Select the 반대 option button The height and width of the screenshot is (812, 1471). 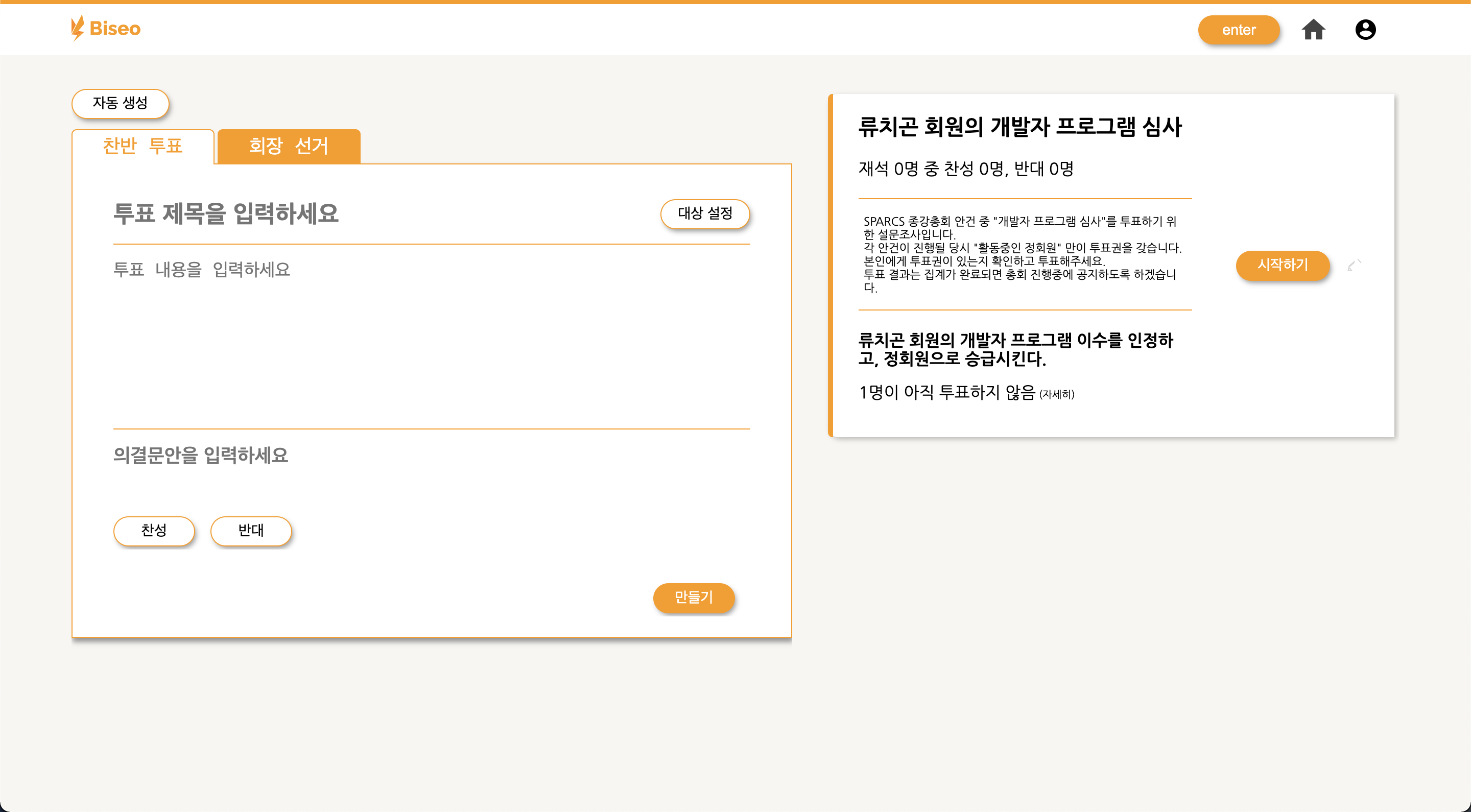(x=251, y=531)
